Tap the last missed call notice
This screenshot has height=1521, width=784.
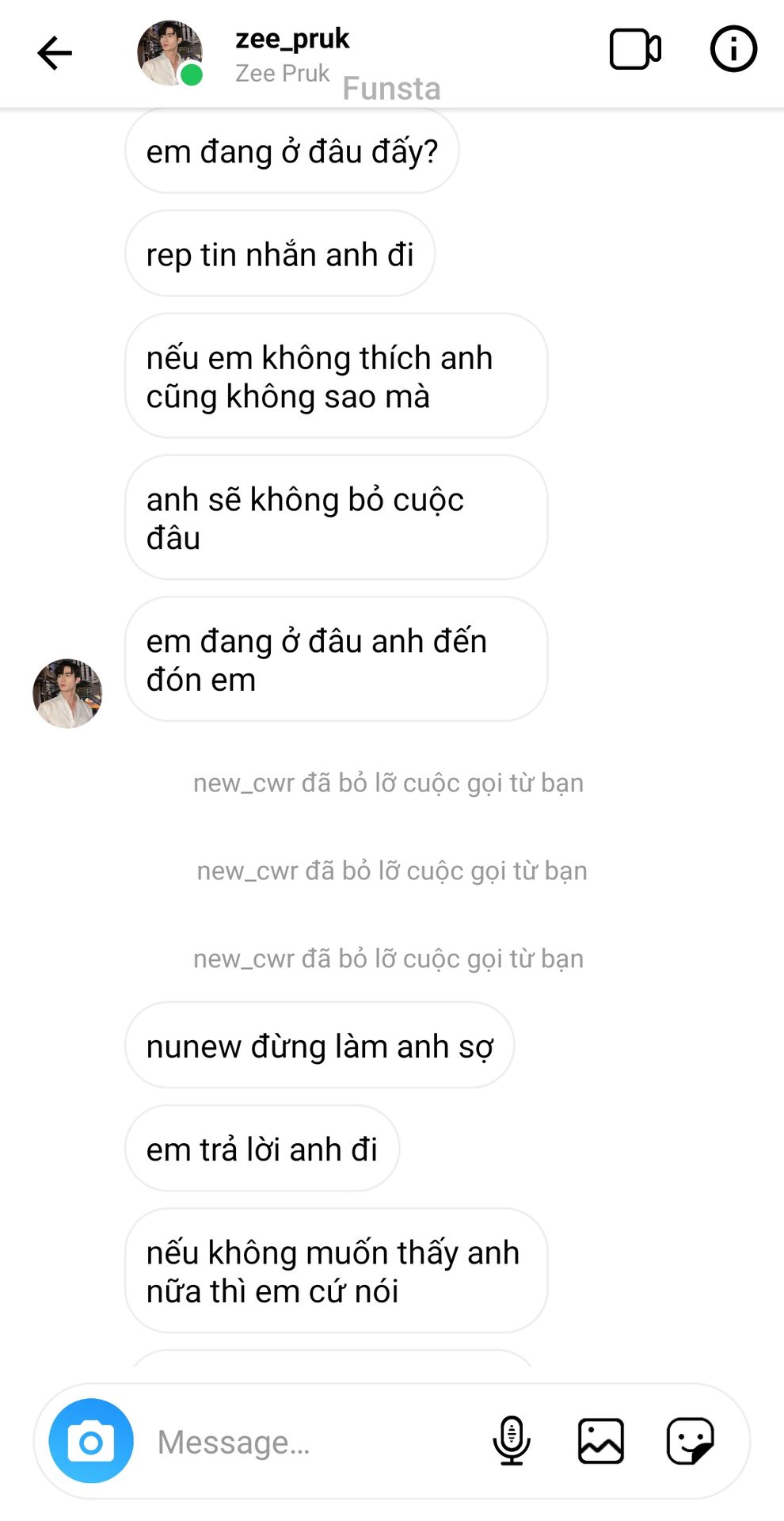pyautogui.click(x=389, y=959)
